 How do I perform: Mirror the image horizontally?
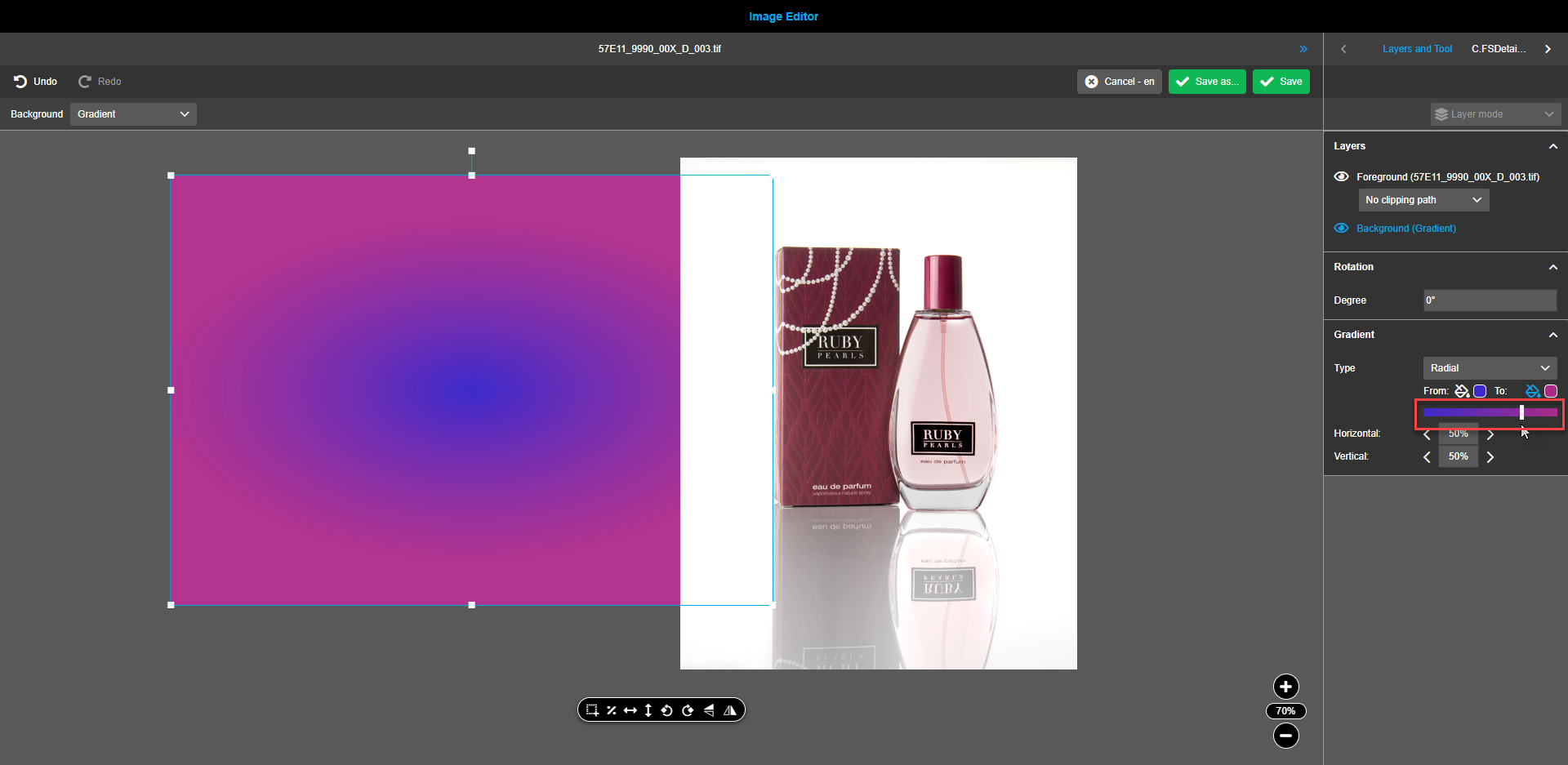pos(730,709)
